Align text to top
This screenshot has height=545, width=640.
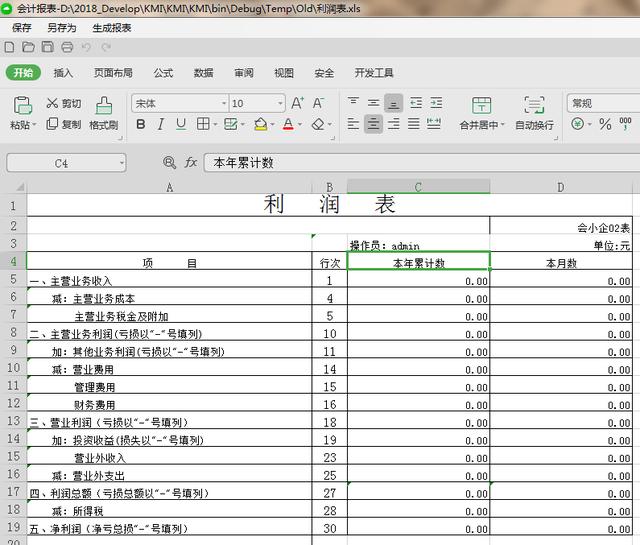click(x=353, y=102)
